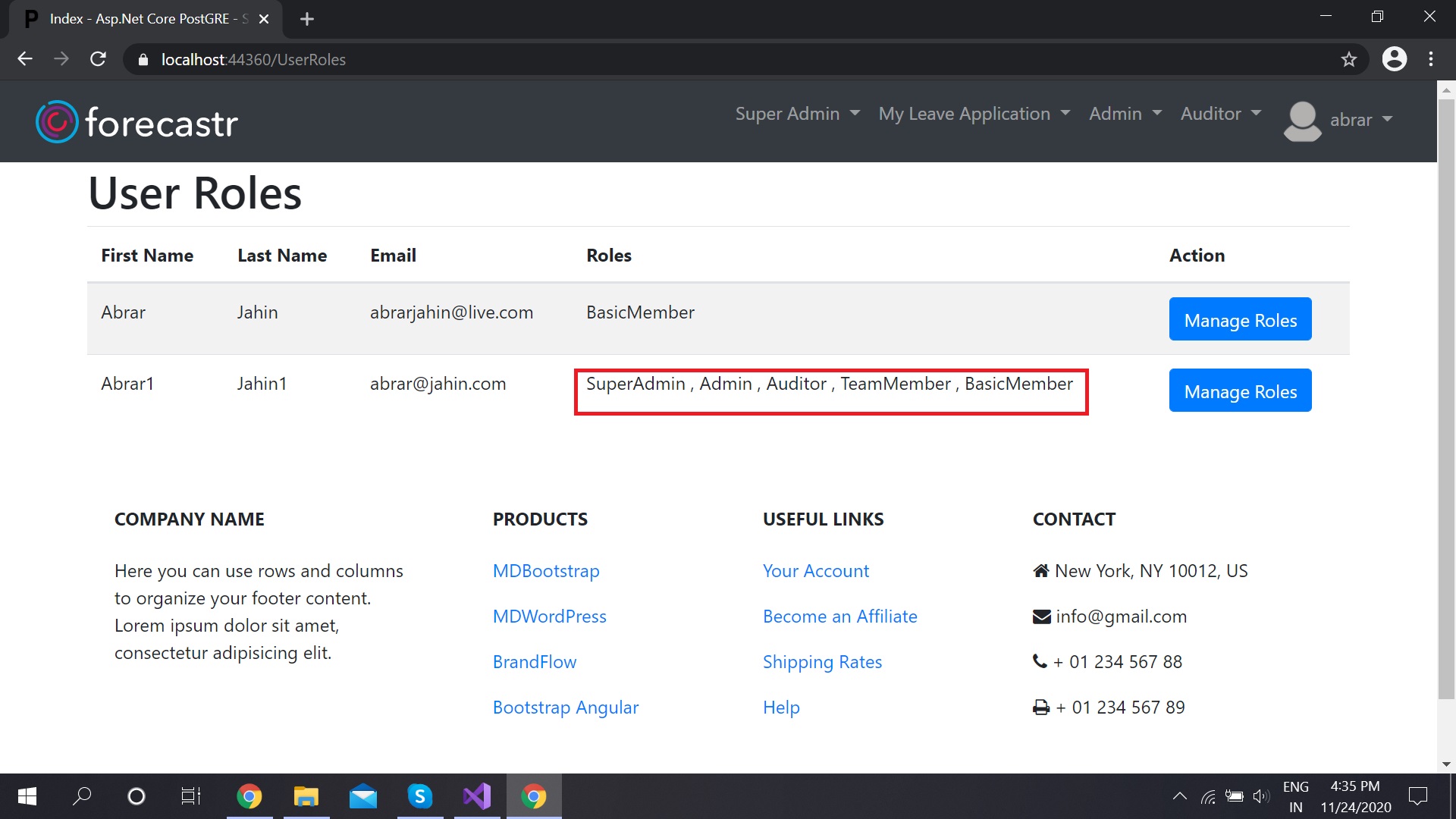Open the MDBootstrap link
Image resolution: width=1456 pixels, height=819 pixels.
click(546, 571)
